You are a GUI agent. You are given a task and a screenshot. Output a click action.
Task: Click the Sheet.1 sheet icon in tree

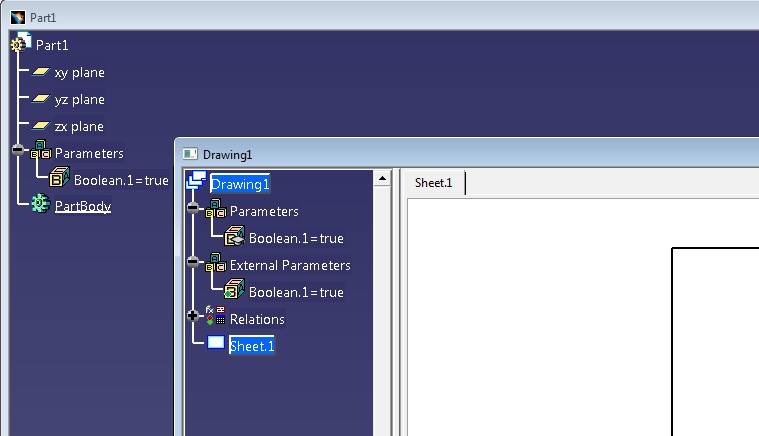(x=216, y=343)
